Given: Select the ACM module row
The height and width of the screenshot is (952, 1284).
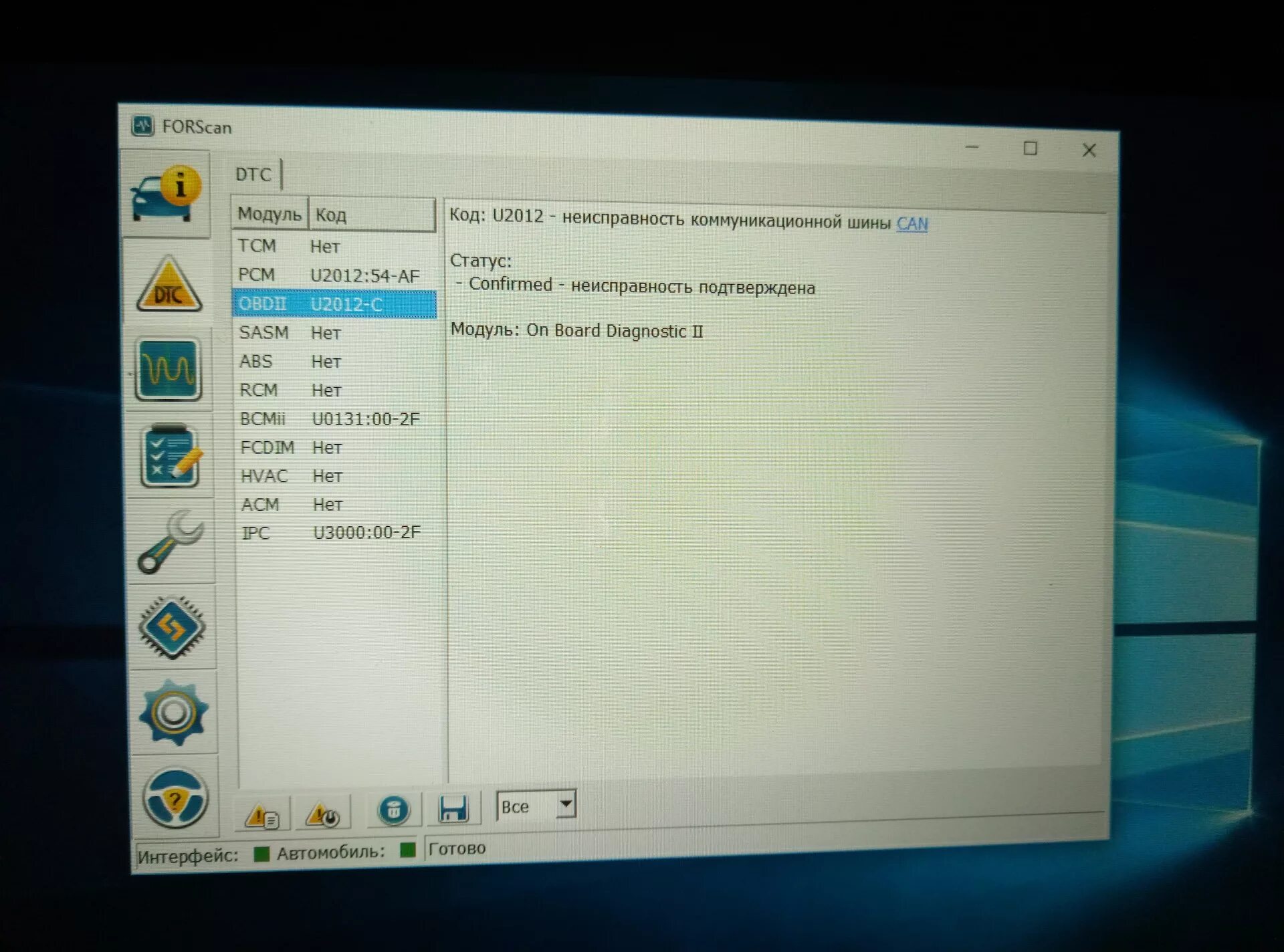Looking at the screenshot, I should coord(336,504).
